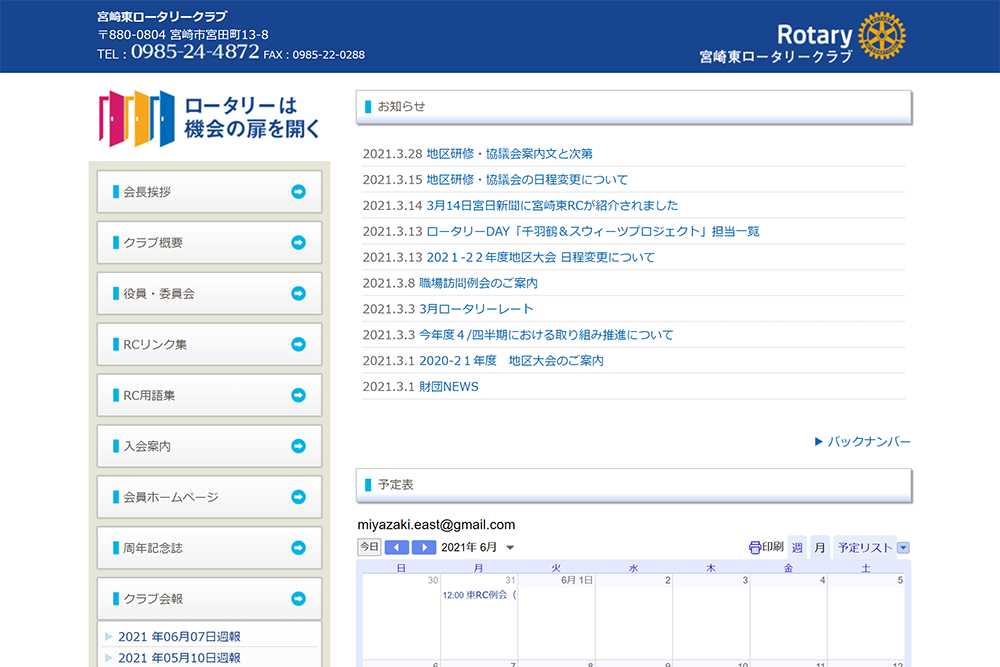The image size is (1000, 667).
Task: Go to previous month in calendar
Action: click(397, 547)
